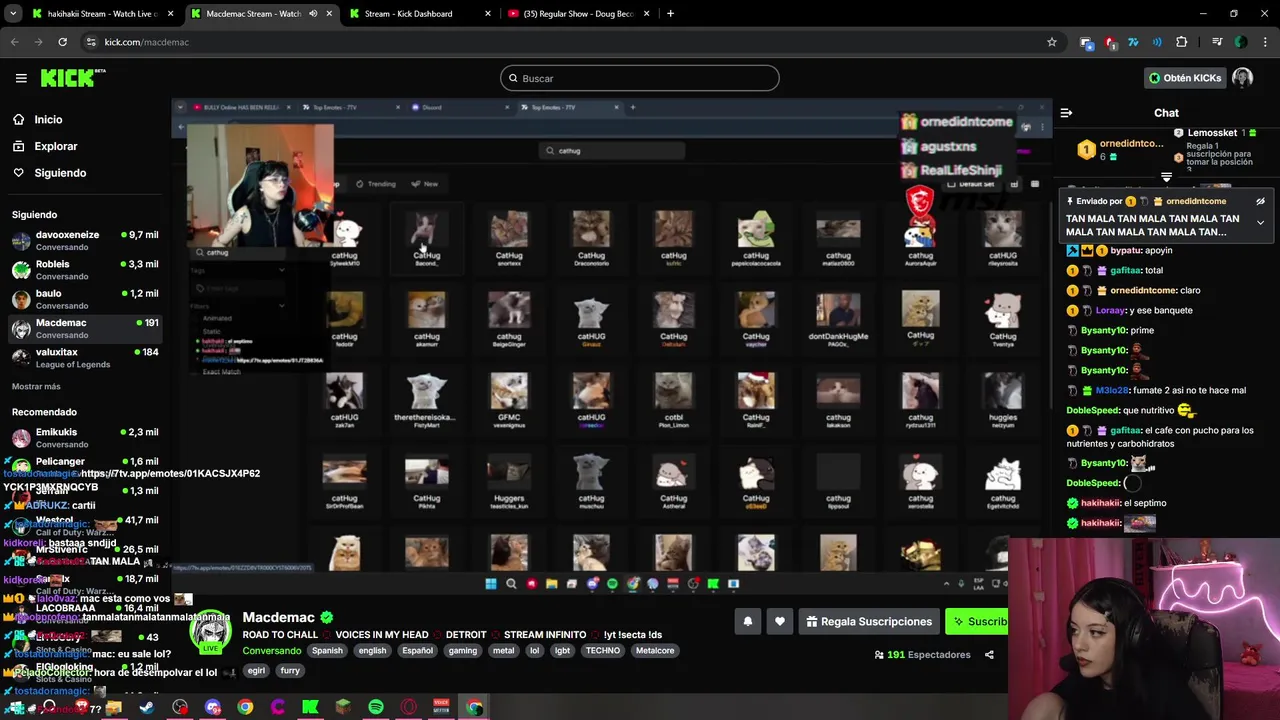Open Opera from the taskbar
This screenshot has height=720, width=1280.
point(409,708)
